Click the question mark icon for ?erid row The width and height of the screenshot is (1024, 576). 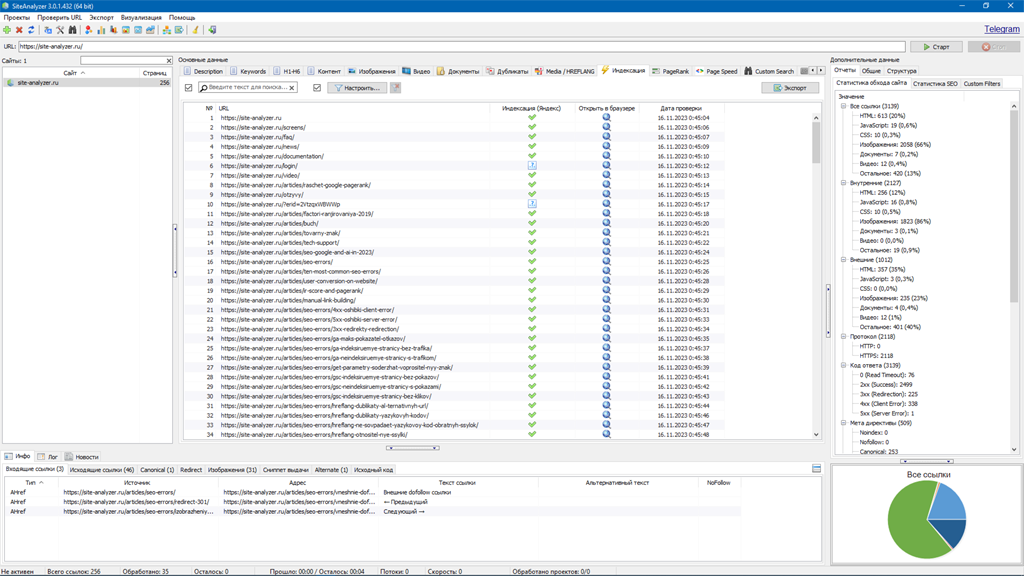(x=532, y=204)
